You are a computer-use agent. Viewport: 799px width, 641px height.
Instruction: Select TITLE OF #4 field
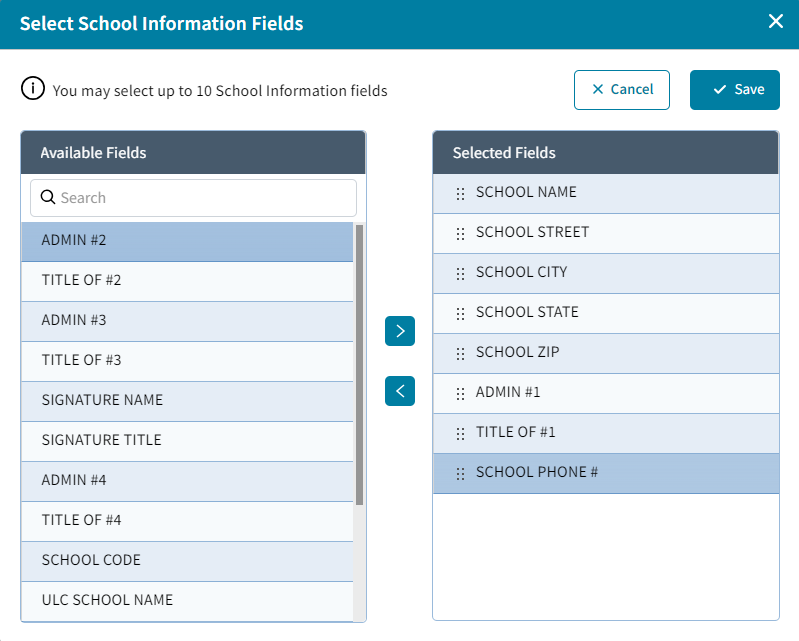pyautogui.click(x=187, y=522)
